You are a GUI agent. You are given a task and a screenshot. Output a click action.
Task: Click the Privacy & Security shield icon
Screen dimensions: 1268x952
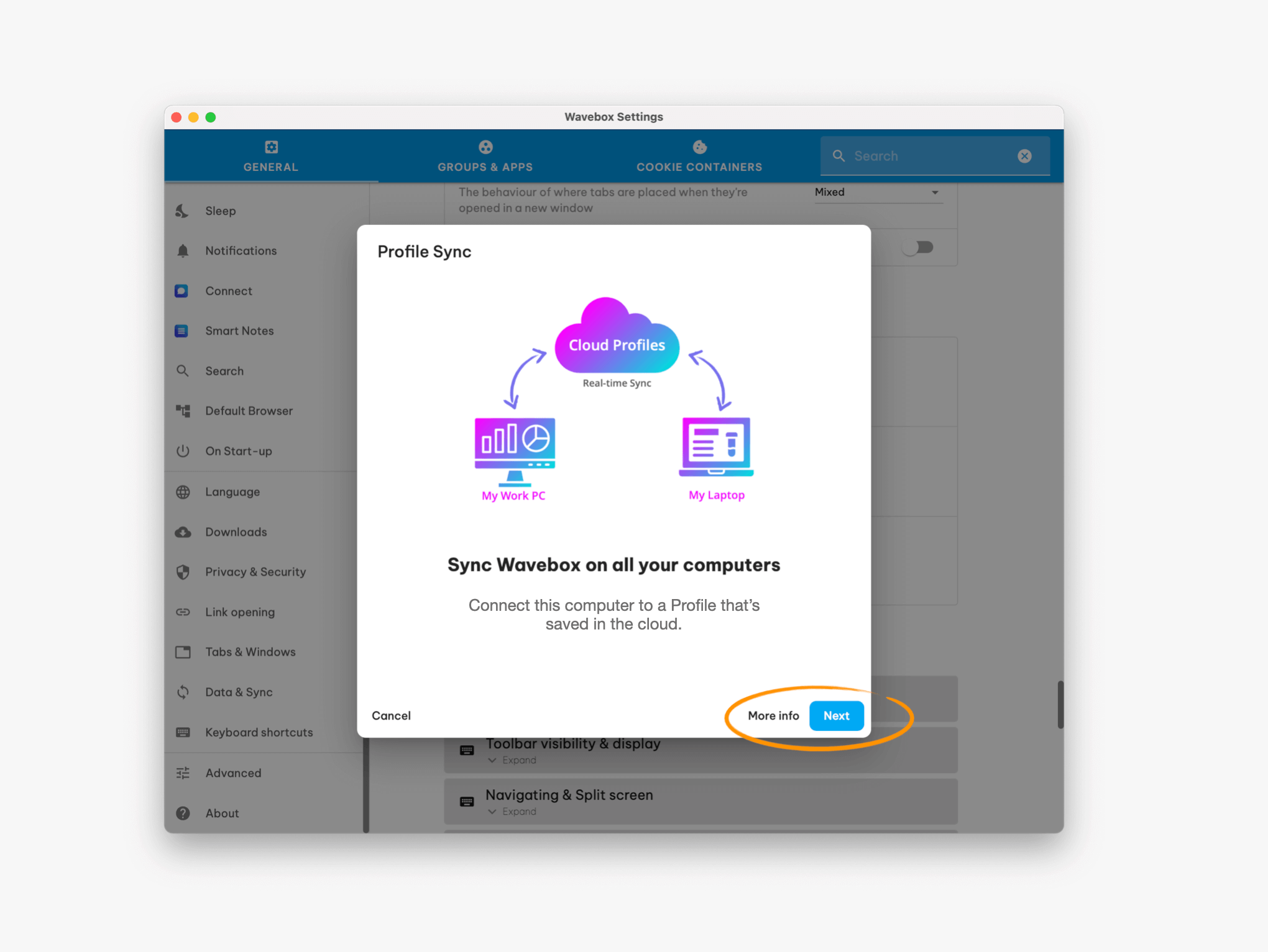pos(183,572)
